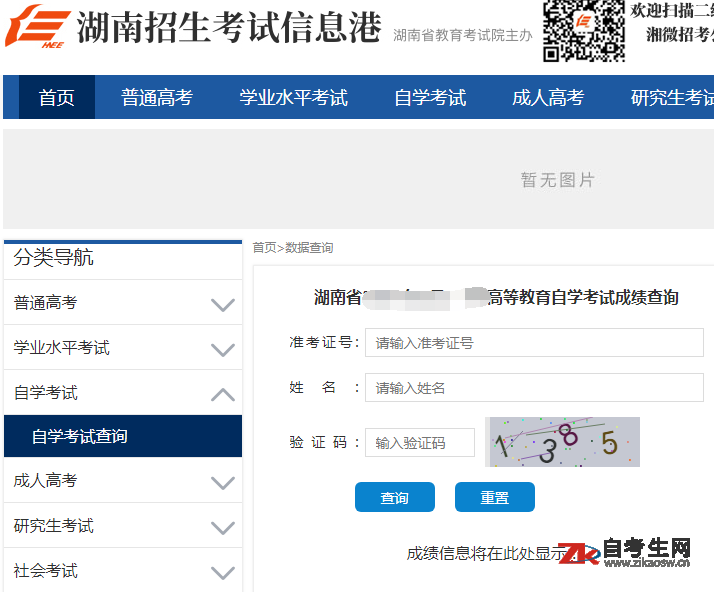Click 自学考试 sidebar category label
Screen dimensions: 714x592
pos(46,393)
